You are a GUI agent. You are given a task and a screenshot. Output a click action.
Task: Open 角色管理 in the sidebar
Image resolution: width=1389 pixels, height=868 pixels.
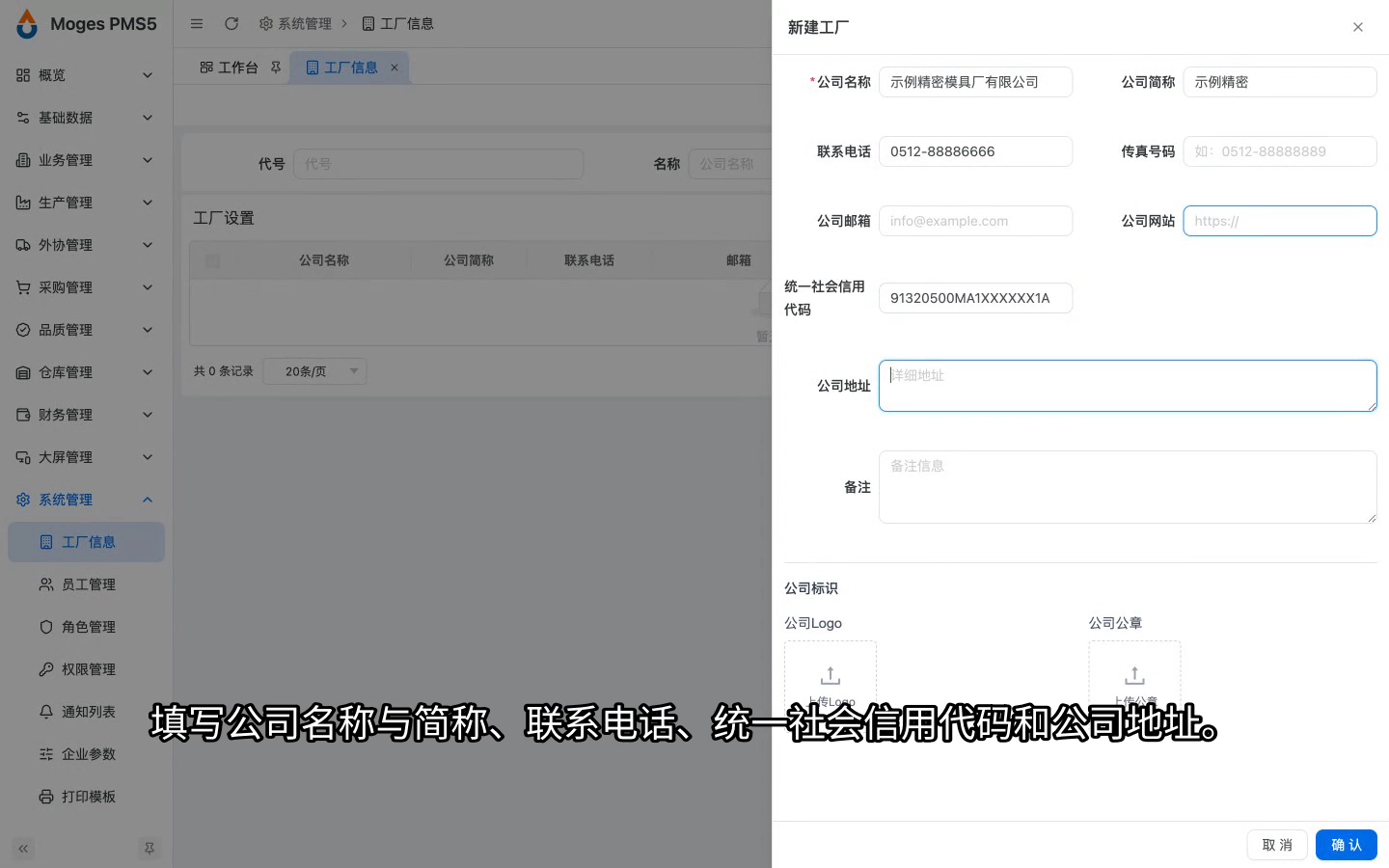click(87, 627)
